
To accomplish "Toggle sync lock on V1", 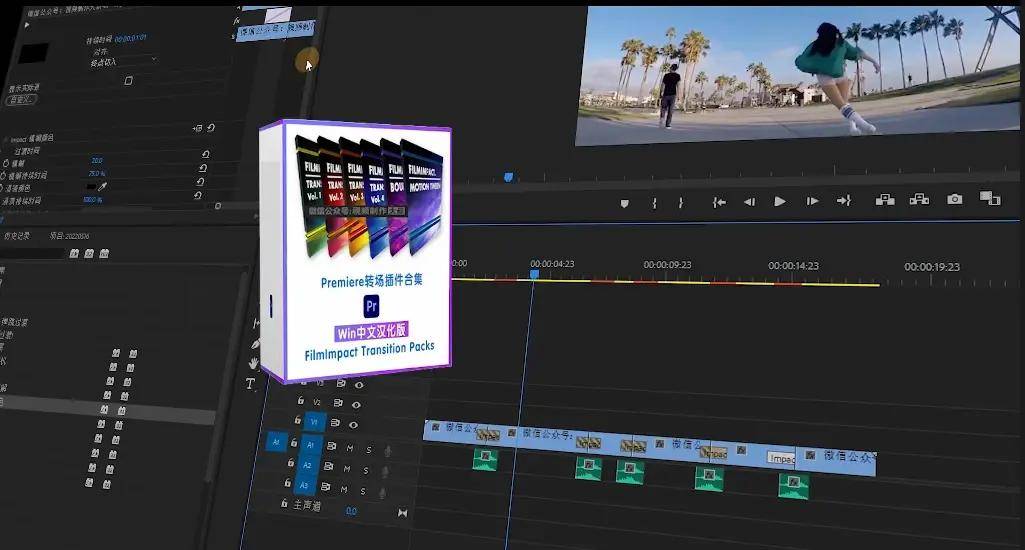I will [x=335, y=423].
